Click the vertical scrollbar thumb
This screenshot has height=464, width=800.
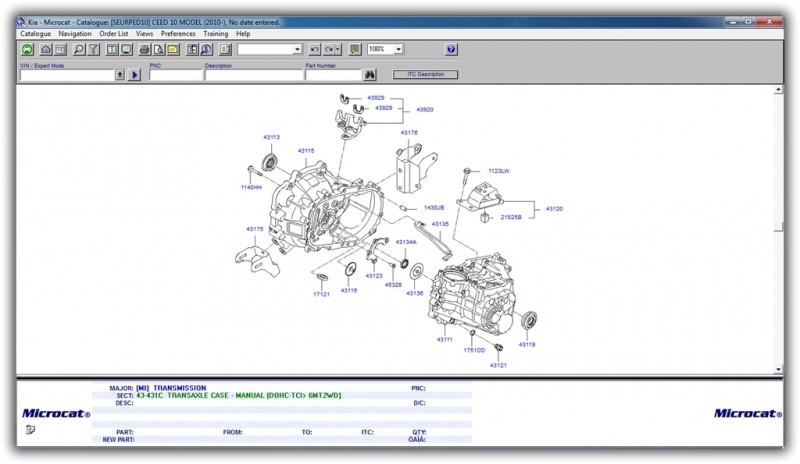coord(778,227)
